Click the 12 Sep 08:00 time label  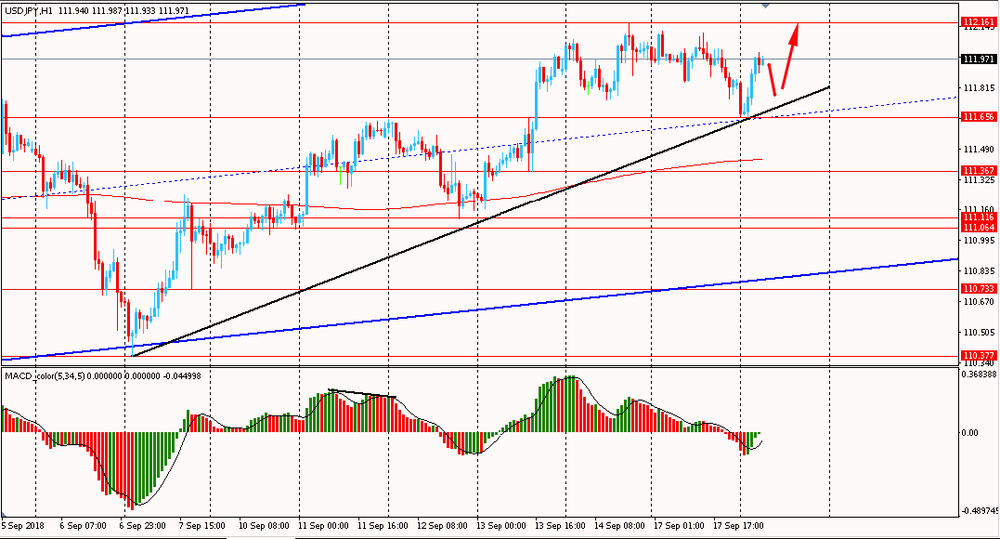(442, 526)
